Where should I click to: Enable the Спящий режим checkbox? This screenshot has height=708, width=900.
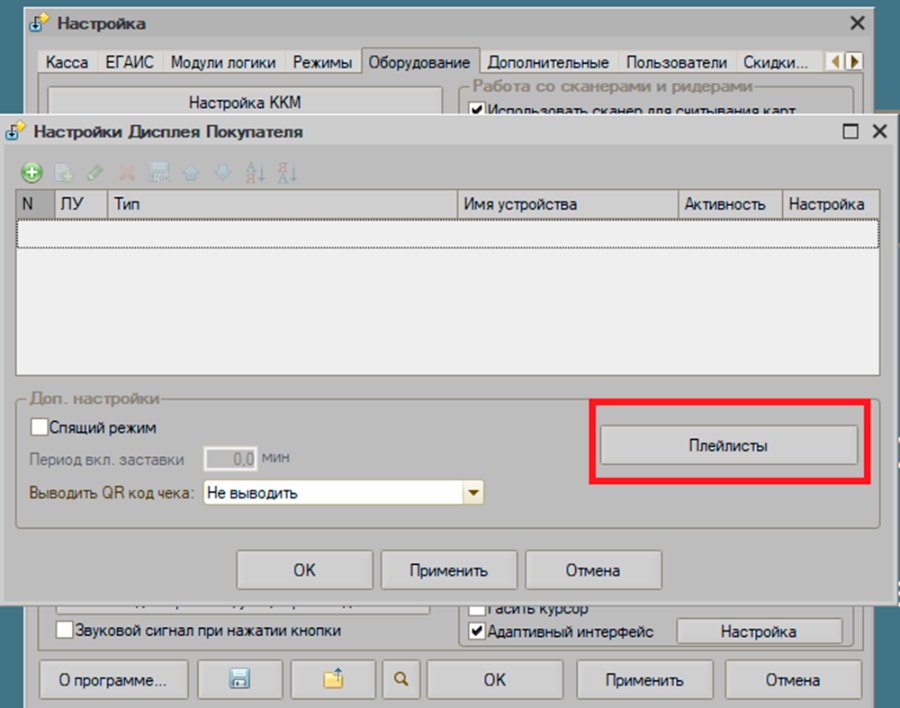(x=39, y=427)
